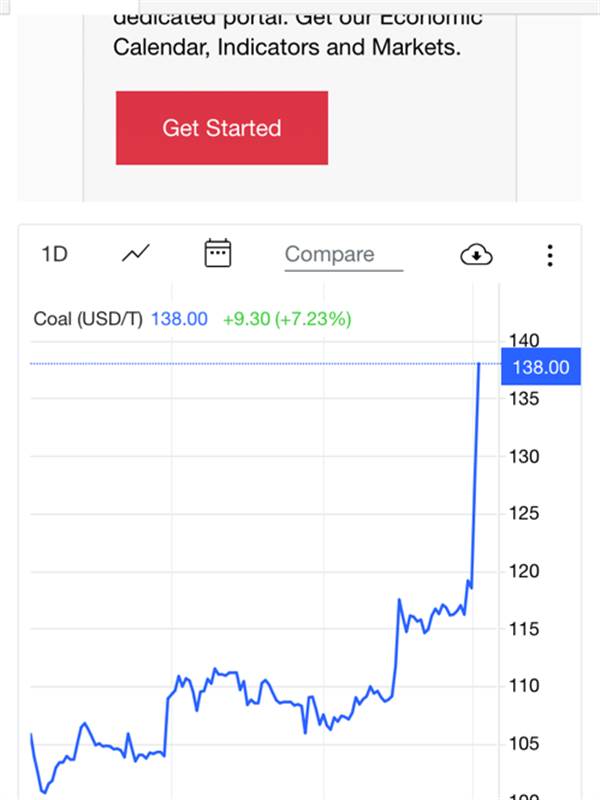Click the 130 price axis label
Viewport: 600px width, 800px height.
tap(523, 456)
